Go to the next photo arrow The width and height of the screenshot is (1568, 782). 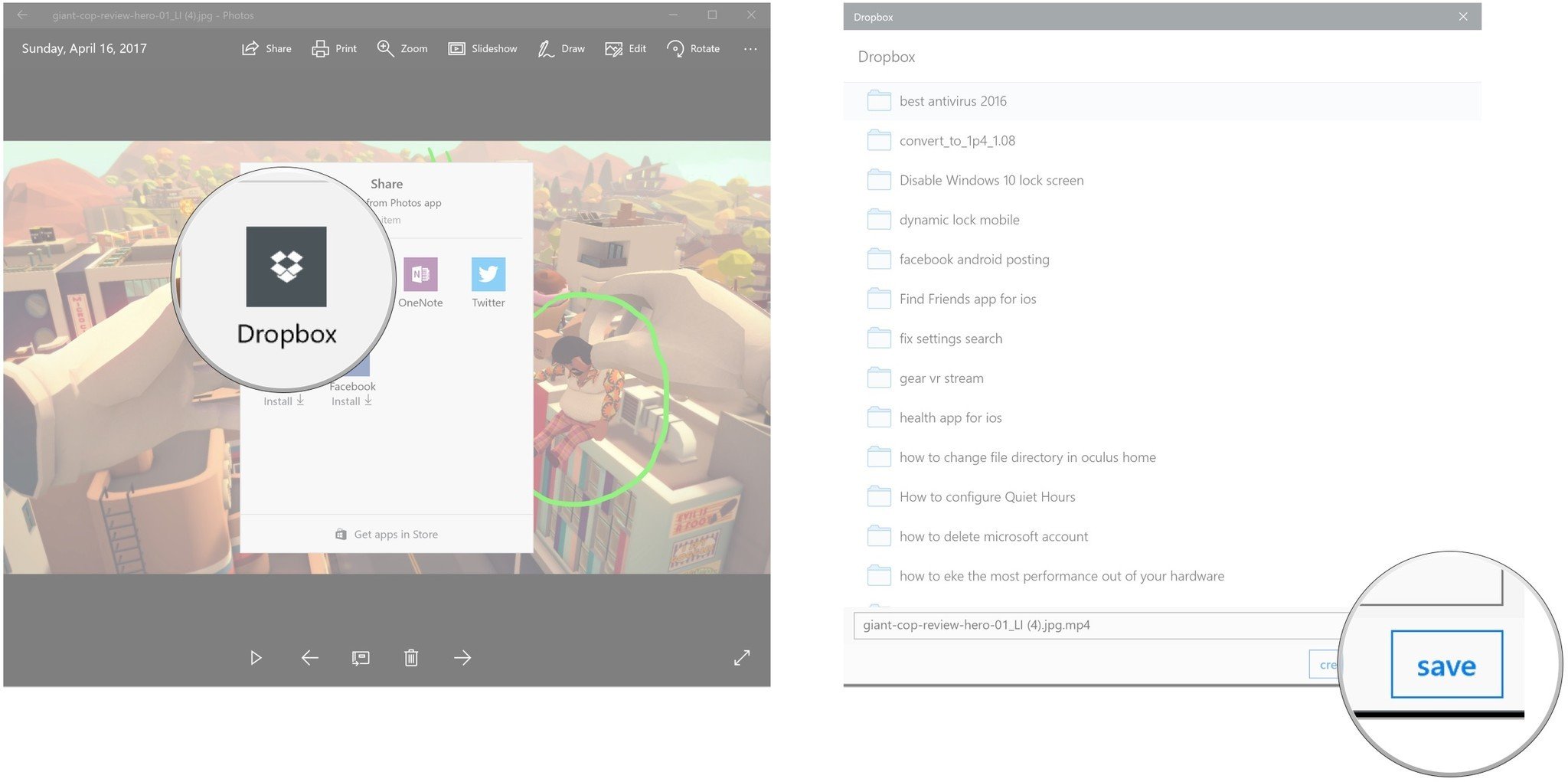462,658
